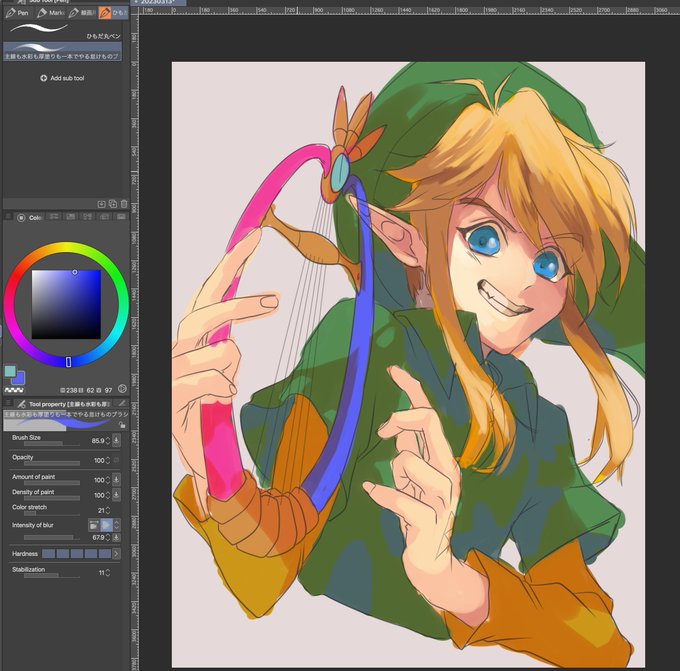Click the Opacity slider bar
The width and height of the screenshot is (680, 671).
52,463
